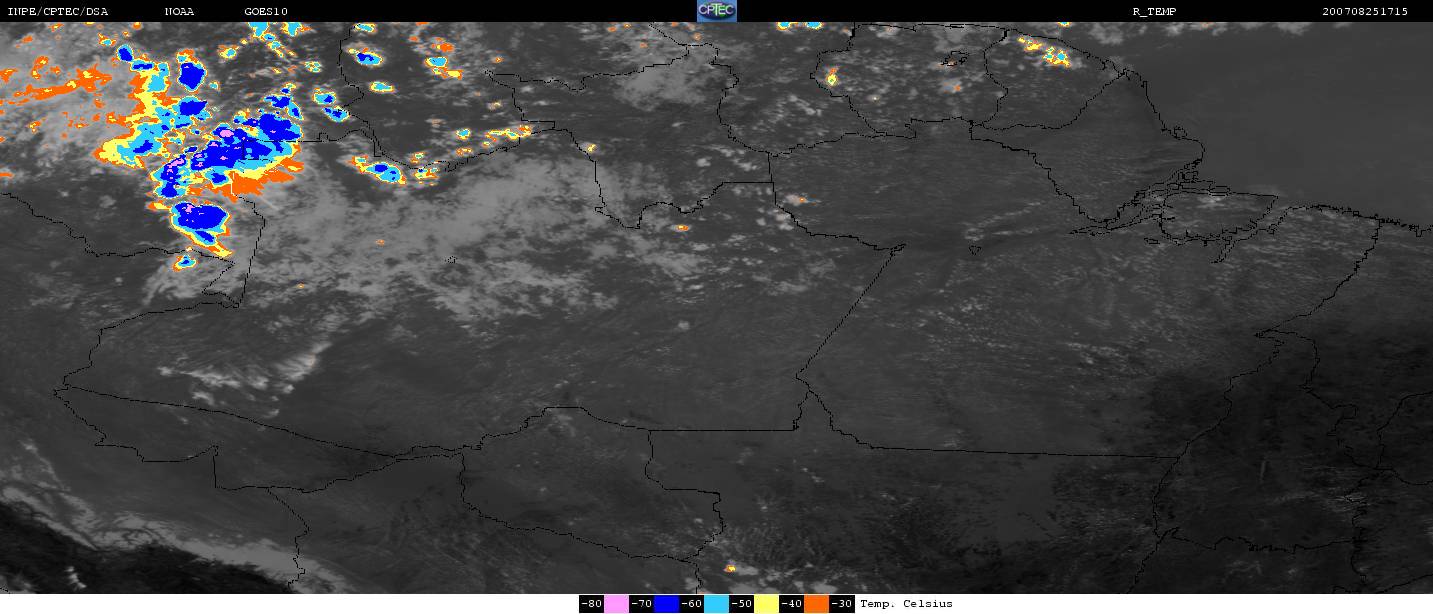Click the -50 value in the legend
Screen dimensions: 1433x614
tap(741, 604)
